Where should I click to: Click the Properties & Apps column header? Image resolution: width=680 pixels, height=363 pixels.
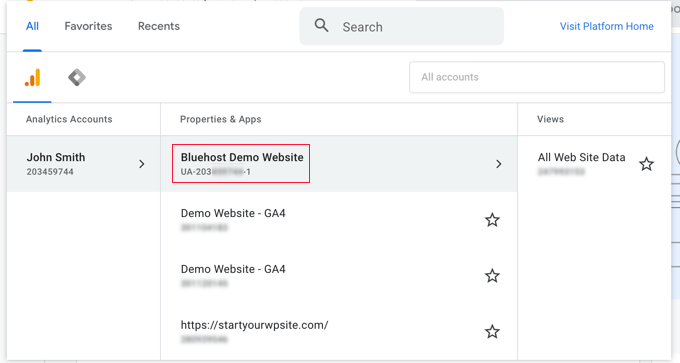coord(220,119)
